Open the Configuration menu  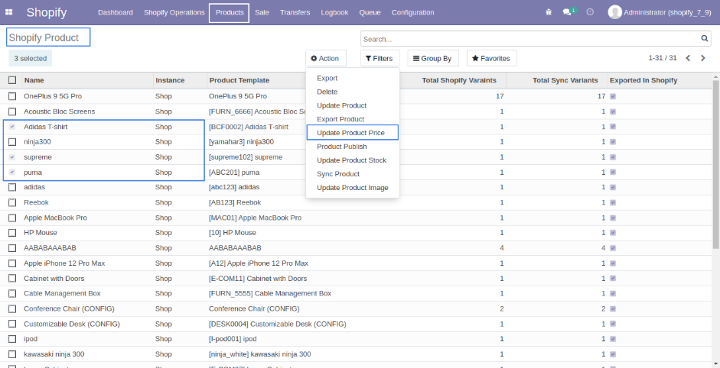tap(413, 12)
